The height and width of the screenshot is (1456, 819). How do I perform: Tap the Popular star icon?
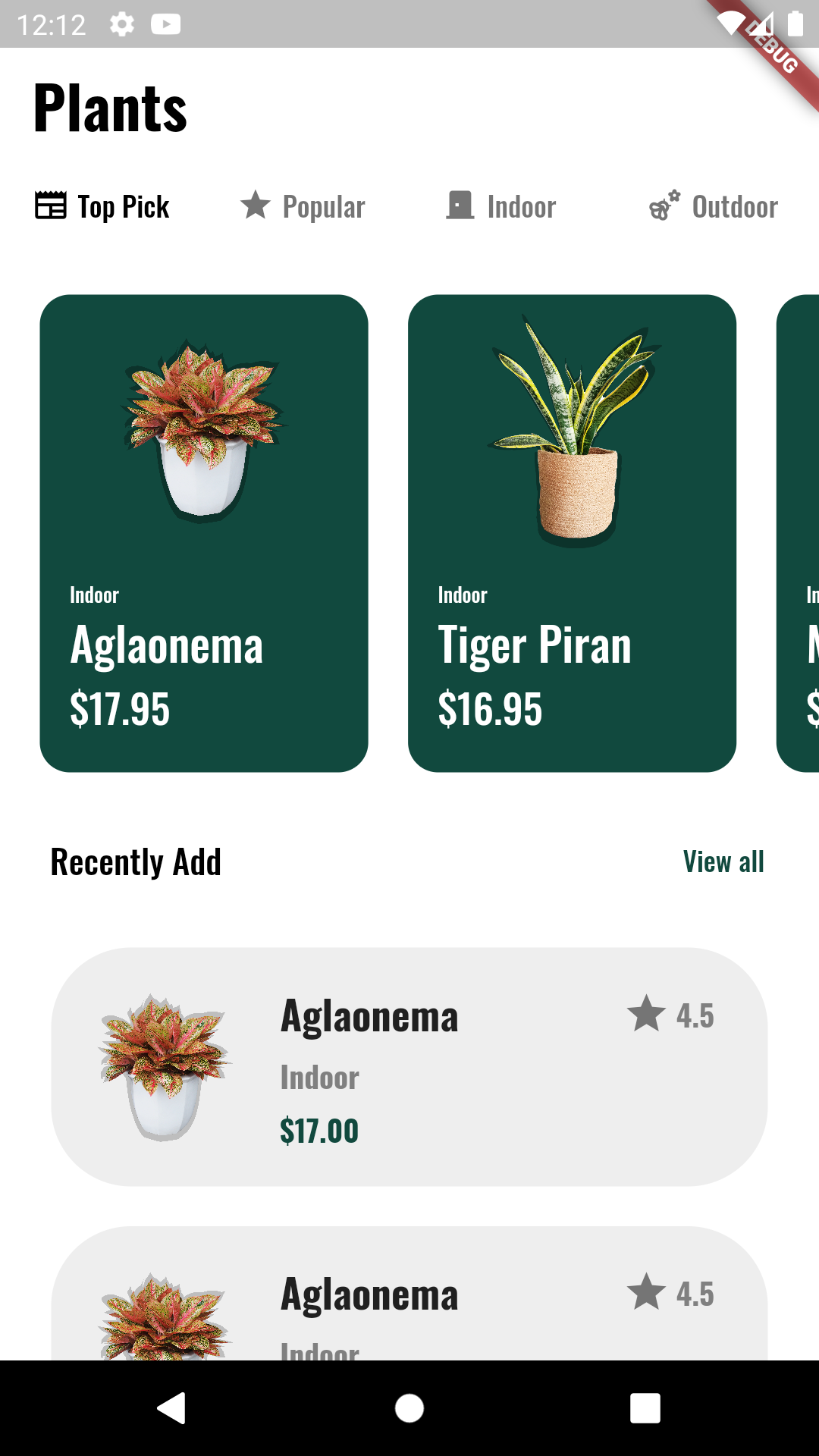pos(256,206)
